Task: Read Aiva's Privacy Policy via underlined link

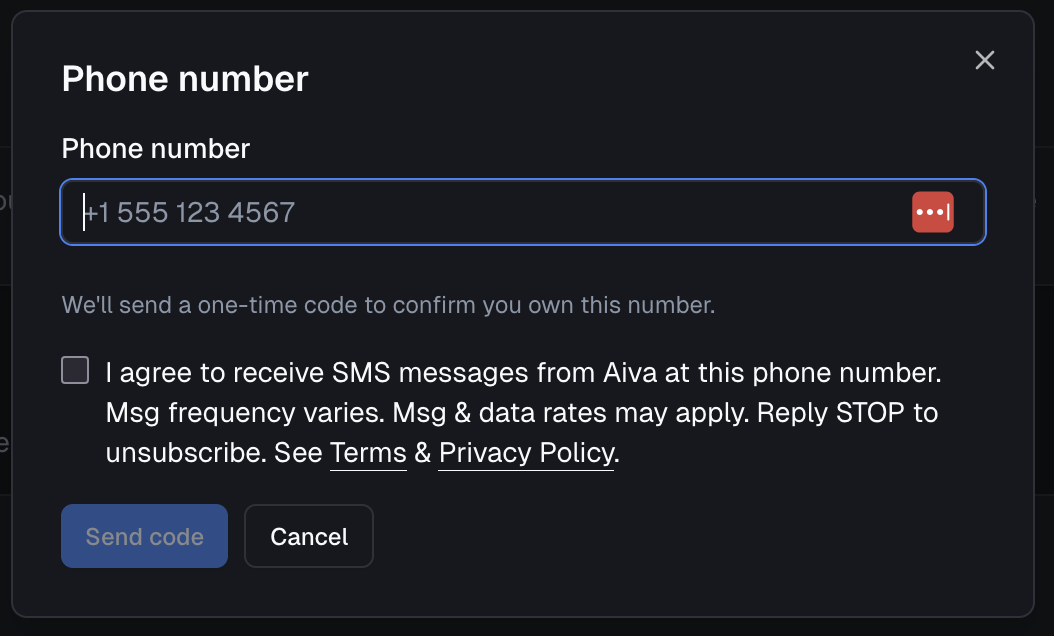Action: (526, 453)
